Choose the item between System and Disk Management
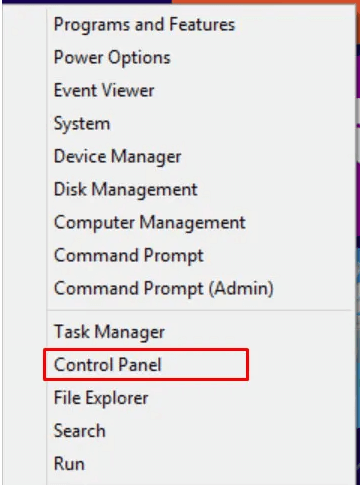This screenshot has height=491, width=360. (117, 157)
